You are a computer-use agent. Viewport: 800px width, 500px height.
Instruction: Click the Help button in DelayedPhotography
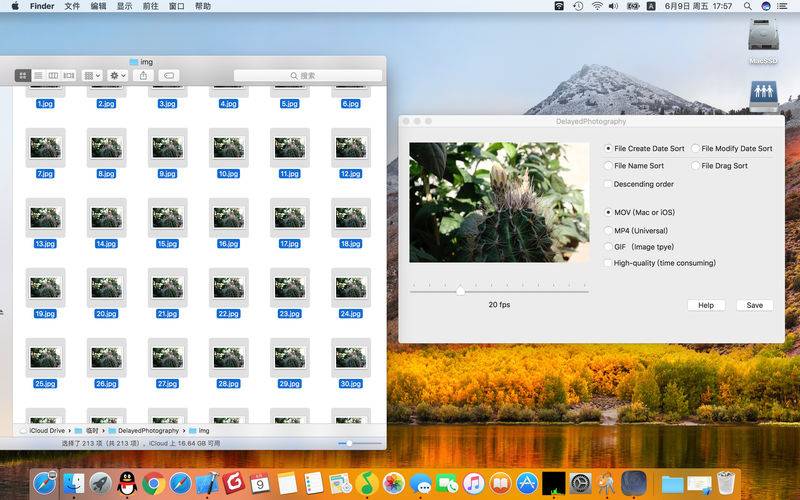click(x=706, y=305)
